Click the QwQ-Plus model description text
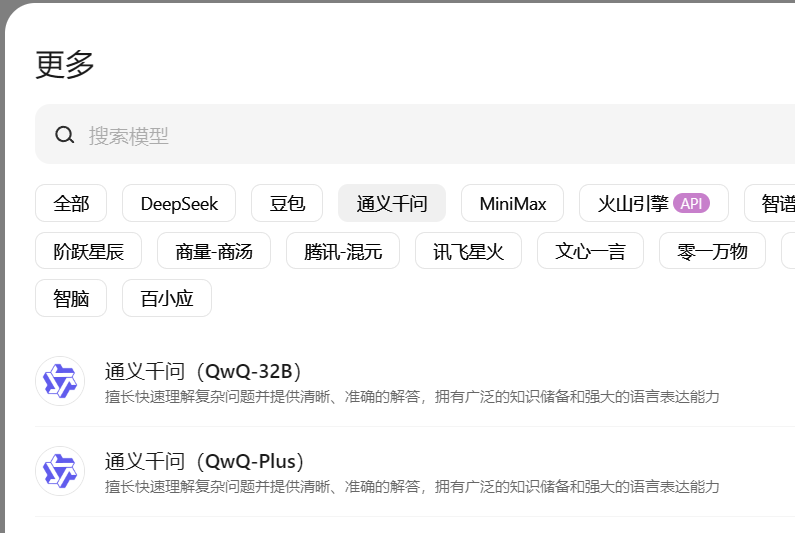This screenshot has height=533, width=795. 412,487
